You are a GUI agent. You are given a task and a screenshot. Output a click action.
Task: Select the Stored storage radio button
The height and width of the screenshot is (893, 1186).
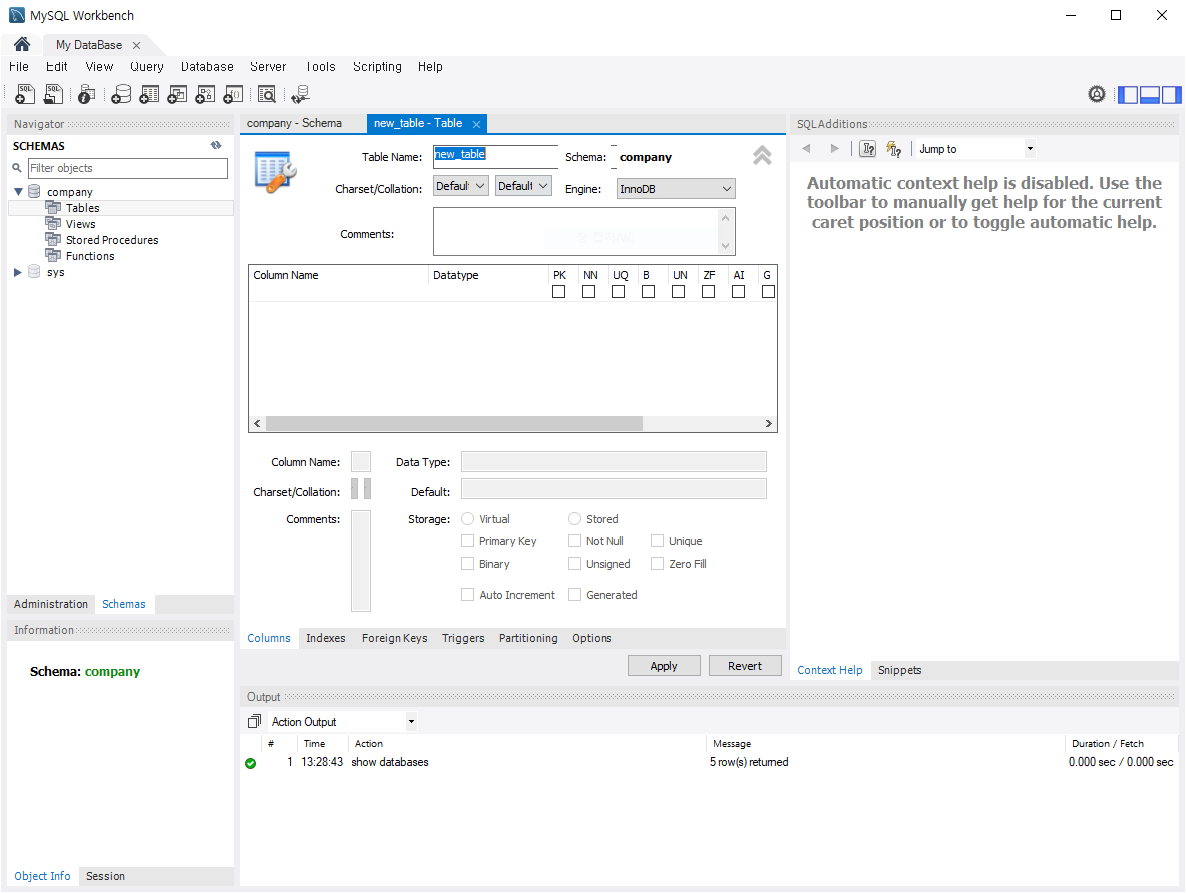tap(575, 519)
